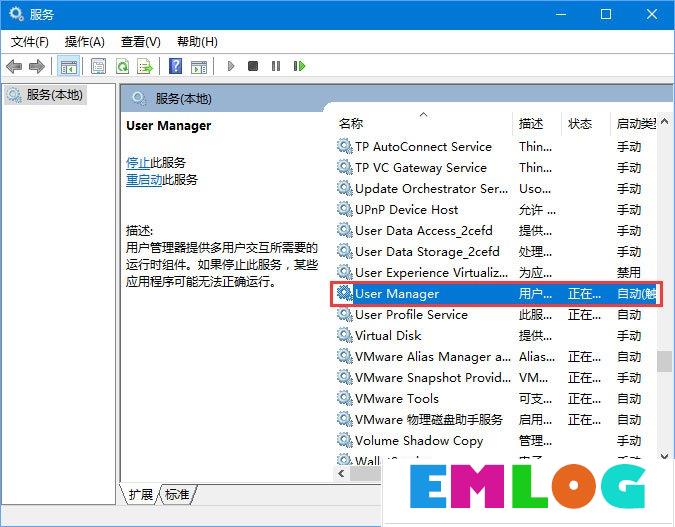Image resolution: width=675 pixels, height=527 pixels.
Task: Select the TP AutoConnect Service name
Action: [424, 146]
